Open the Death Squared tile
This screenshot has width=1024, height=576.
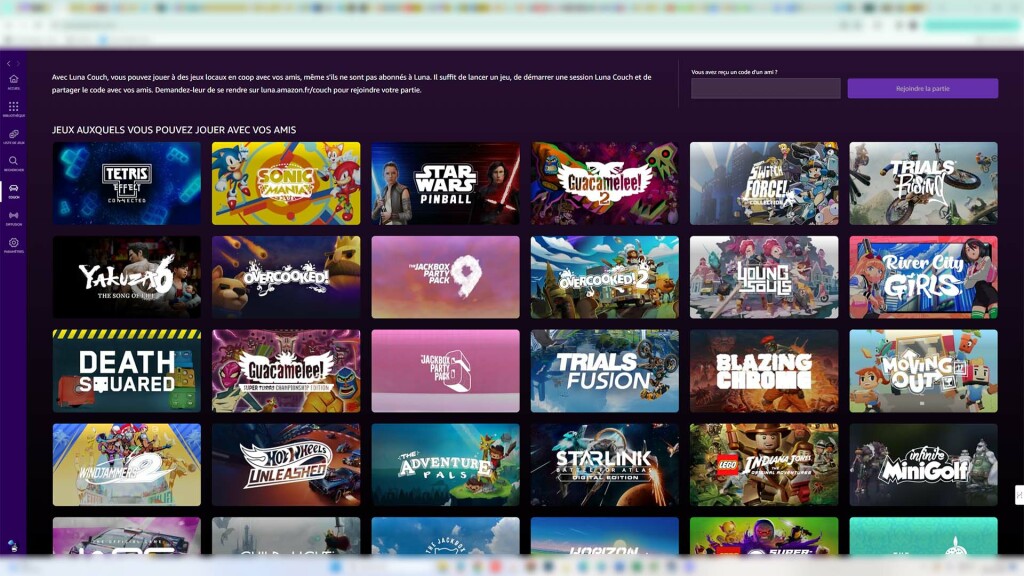pyautogui.click(x=127, y=371)
